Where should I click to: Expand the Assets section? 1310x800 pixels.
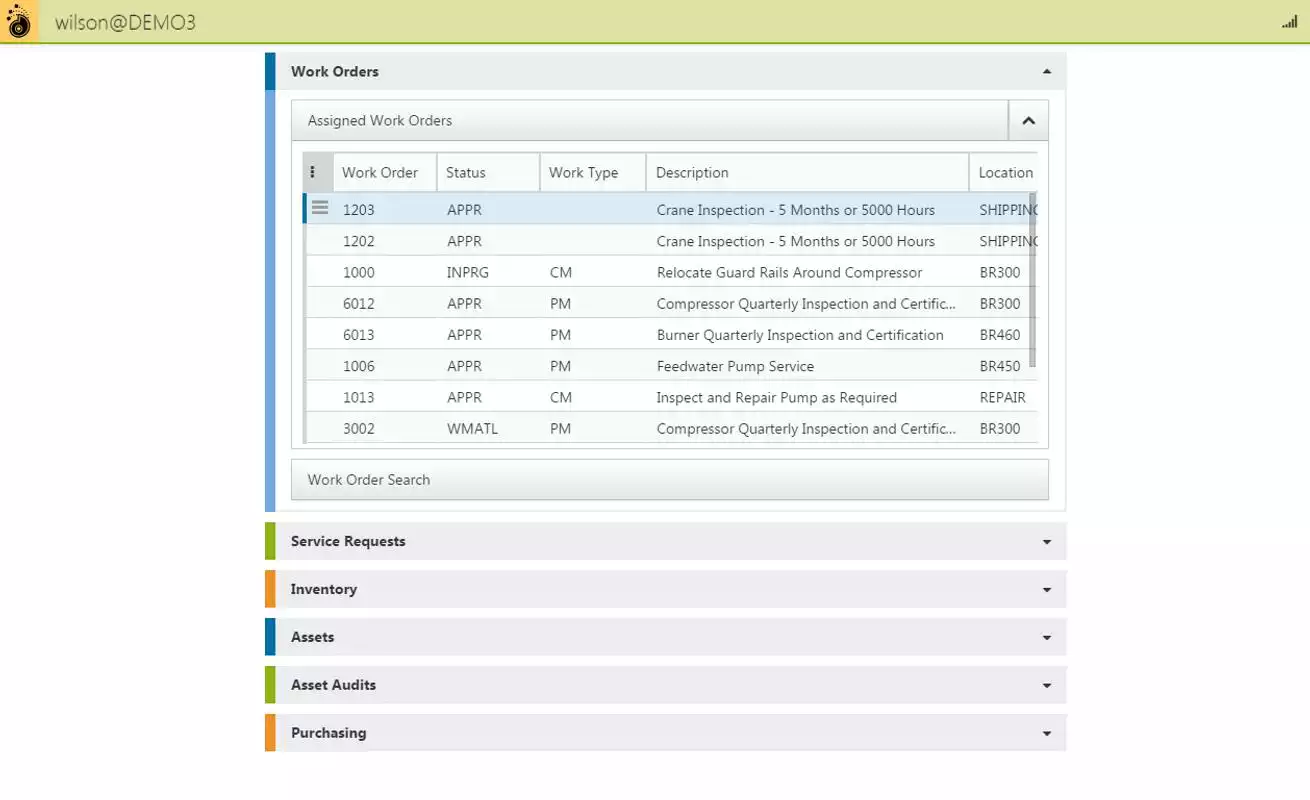[1047, 637]
